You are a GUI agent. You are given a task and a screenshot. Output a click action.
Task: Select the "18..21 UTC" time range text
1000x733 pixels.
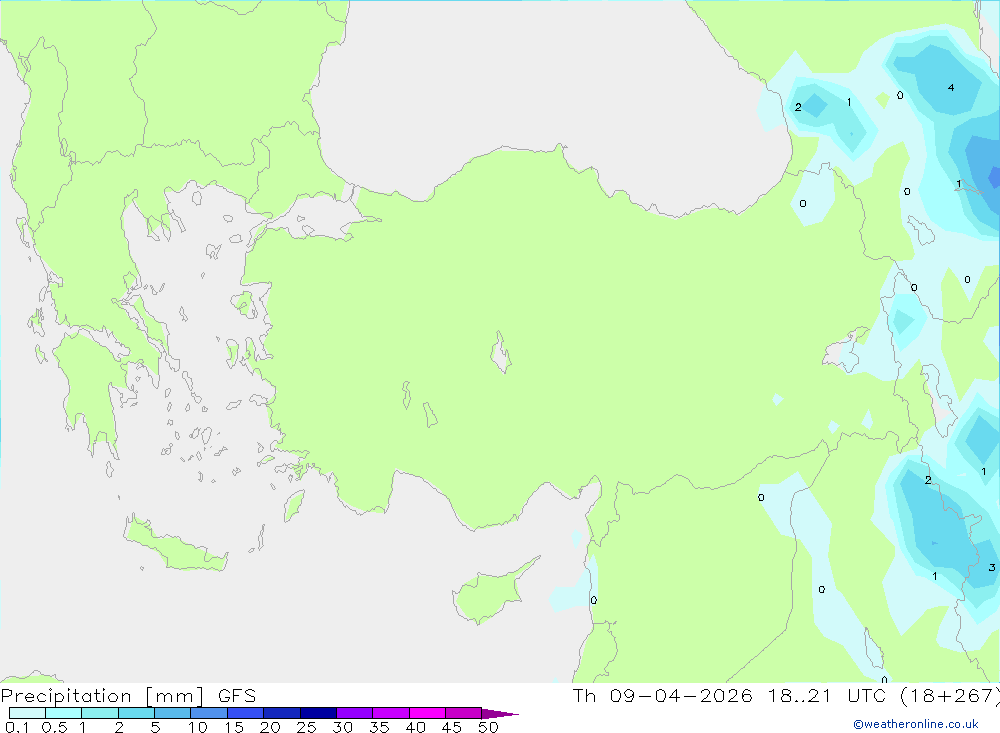pos(827,696)
